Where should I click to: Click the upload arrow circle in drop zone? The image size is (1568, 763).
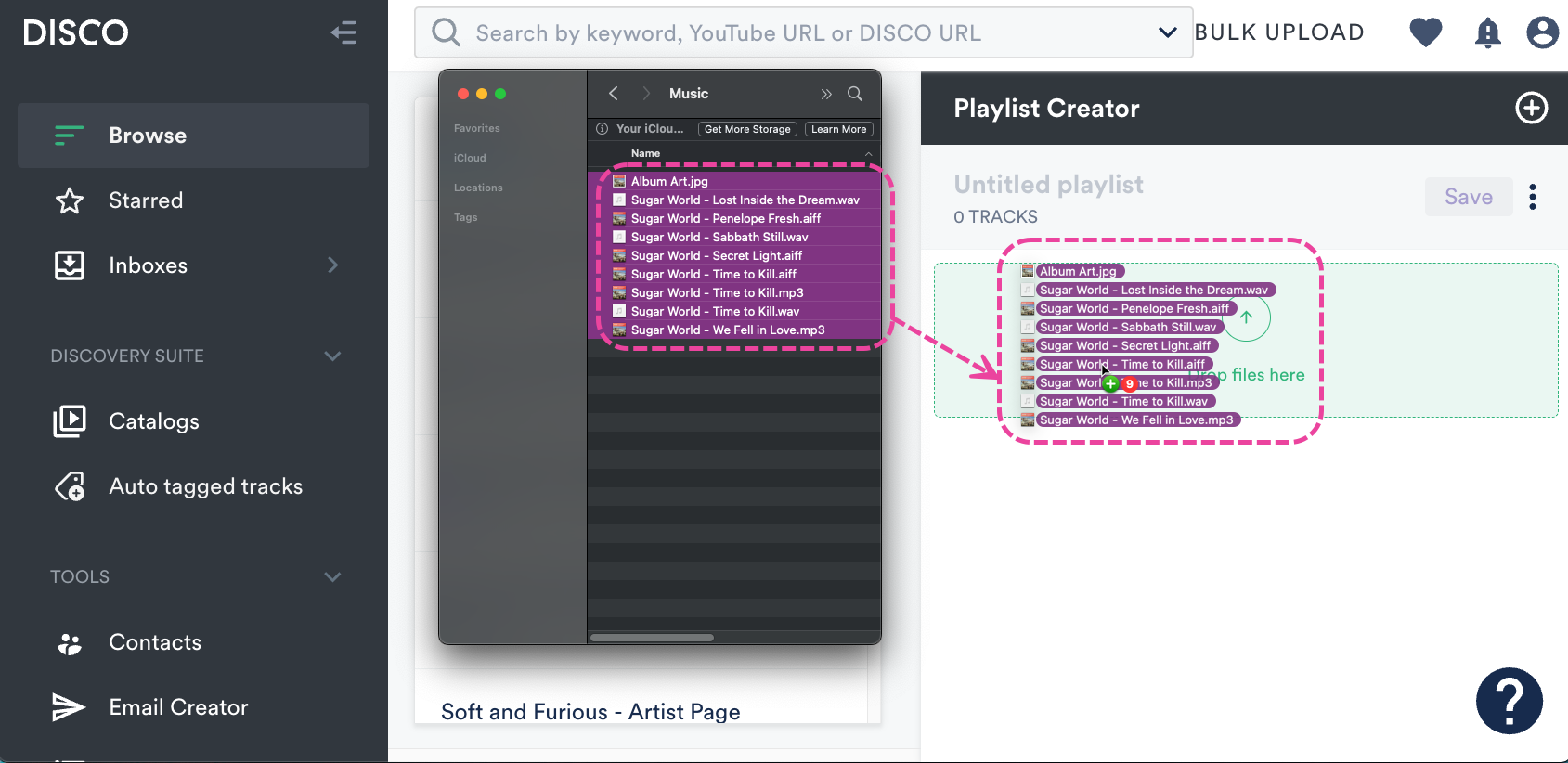[1246, 317]
